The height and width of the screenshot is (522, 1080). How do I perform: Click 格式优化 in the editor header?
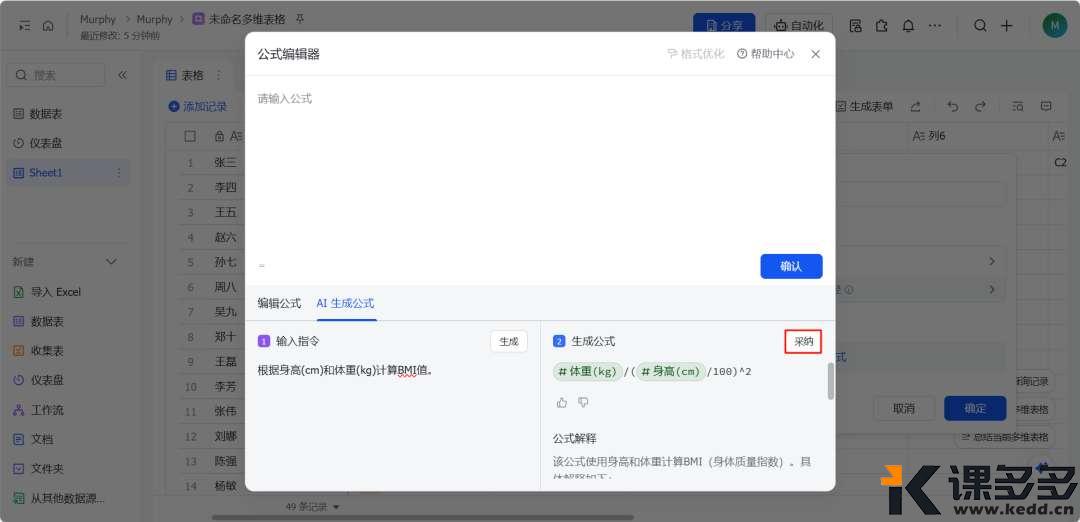(696, 54)
